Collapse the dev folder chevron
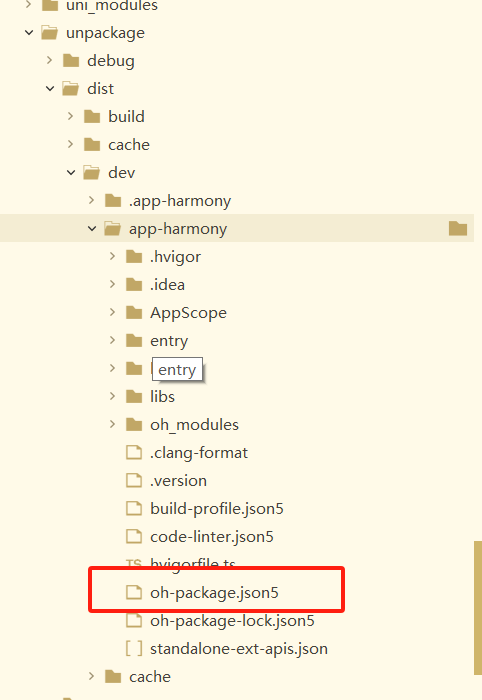The width and height of the screenshot is (482, 700). pyautogui.click(x=71, y=172)
